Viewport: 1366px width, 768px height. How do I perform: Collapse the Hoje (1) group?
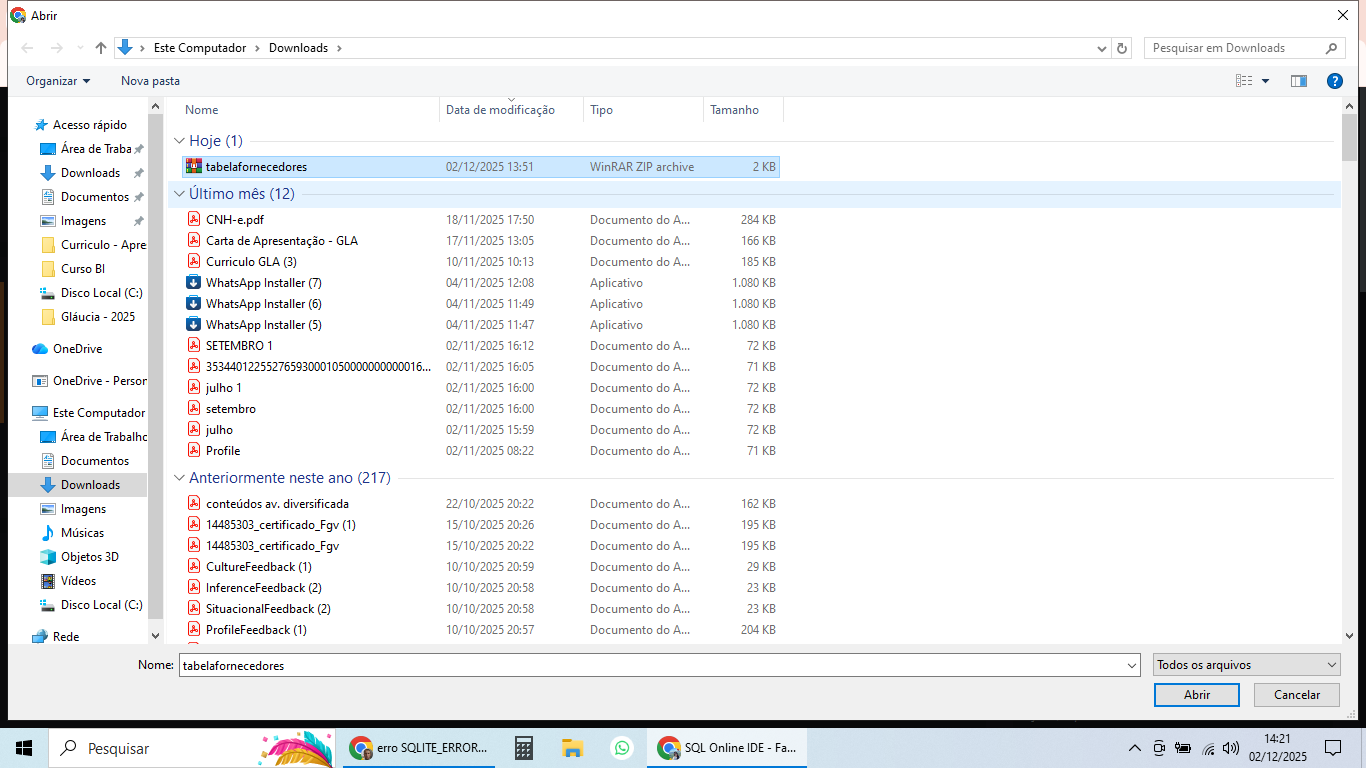point(179,141)
